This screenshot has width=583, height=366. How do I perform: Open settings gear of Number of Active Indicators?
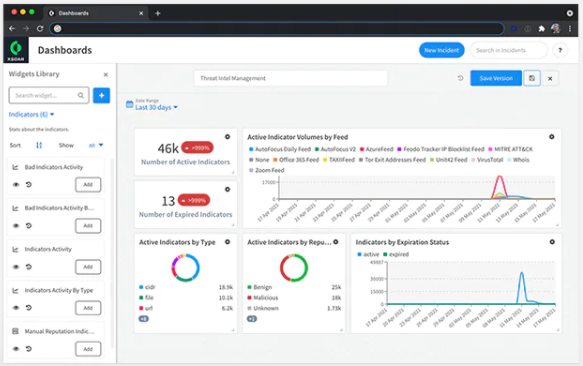(x=227, y=137)
